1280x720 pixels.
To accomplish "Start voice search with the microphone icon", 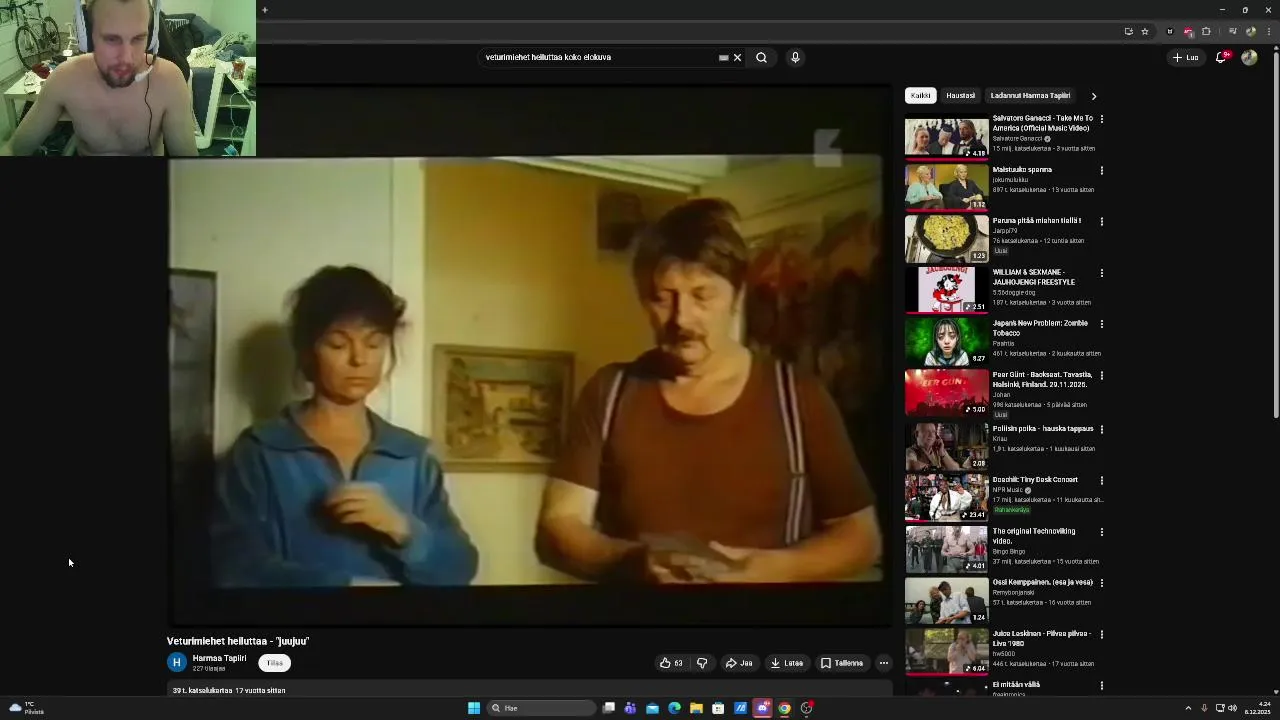I will point(795,57).
